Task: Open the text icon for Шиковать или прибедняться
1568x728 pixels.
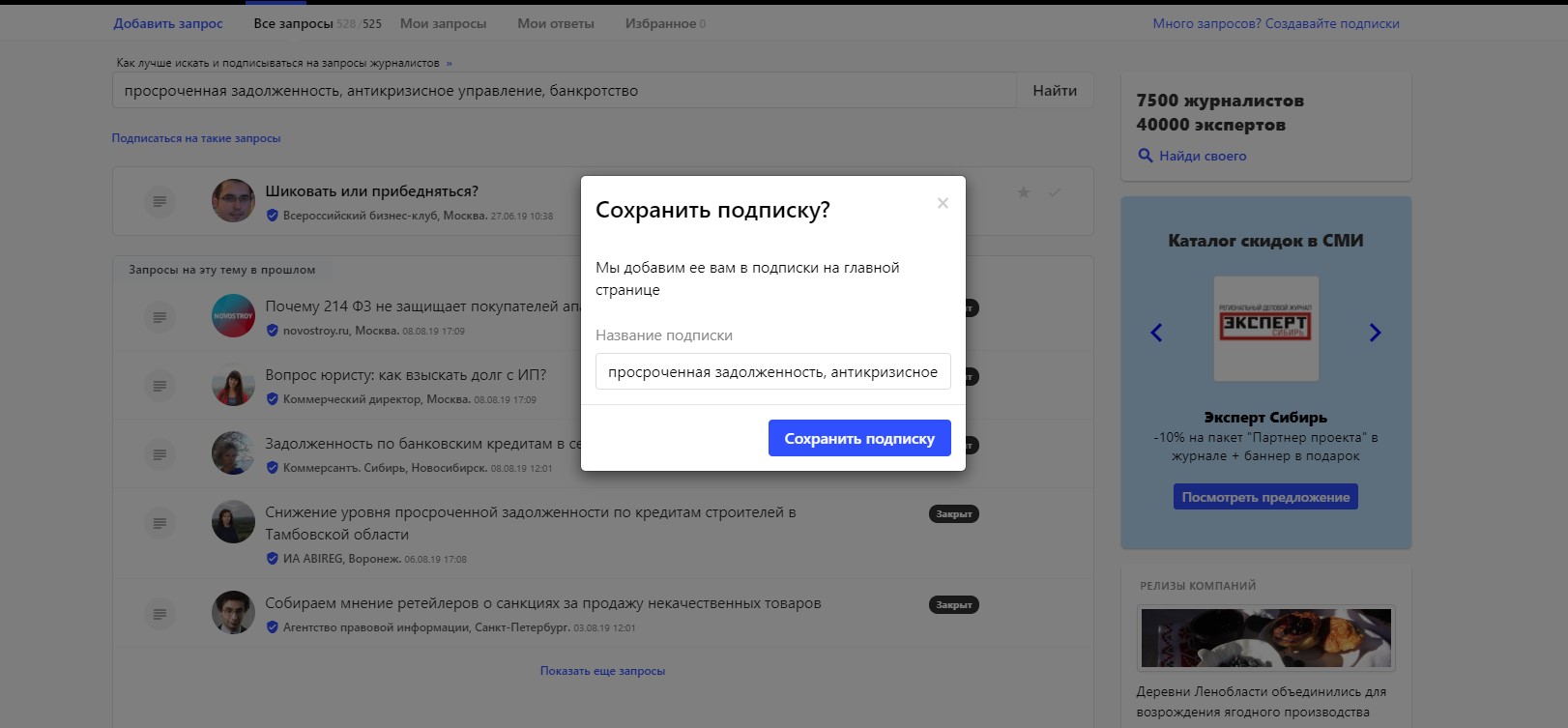Action: pyautogui.click(x=160, y=201)
